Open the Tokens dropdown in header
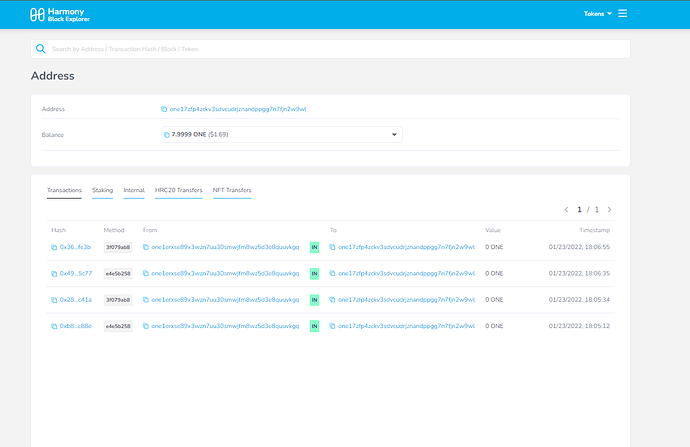690x447 pixels. click(598, 14)
